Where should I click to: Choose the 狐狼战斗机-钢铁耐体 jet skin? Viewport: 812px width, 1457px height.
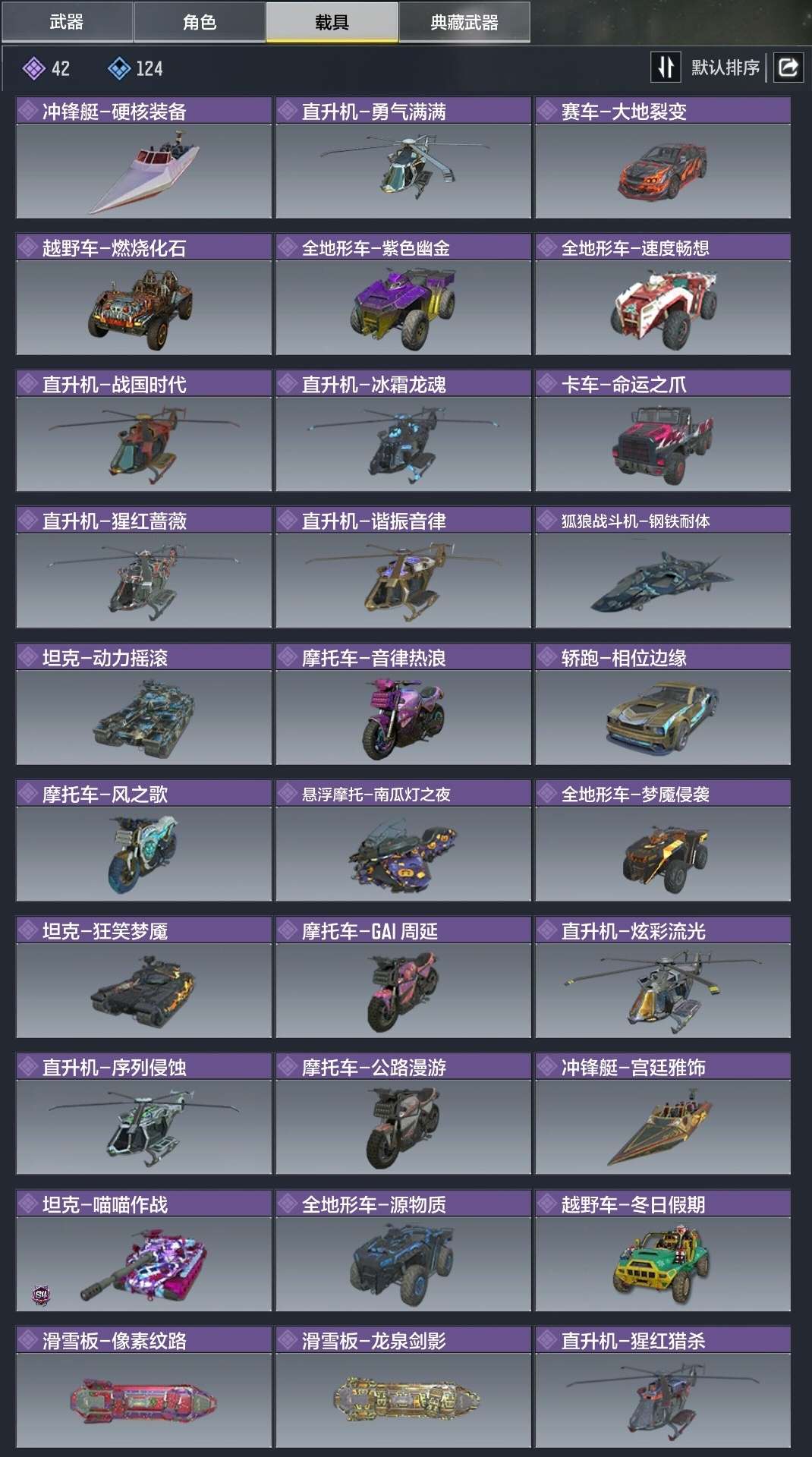point(663,581)
